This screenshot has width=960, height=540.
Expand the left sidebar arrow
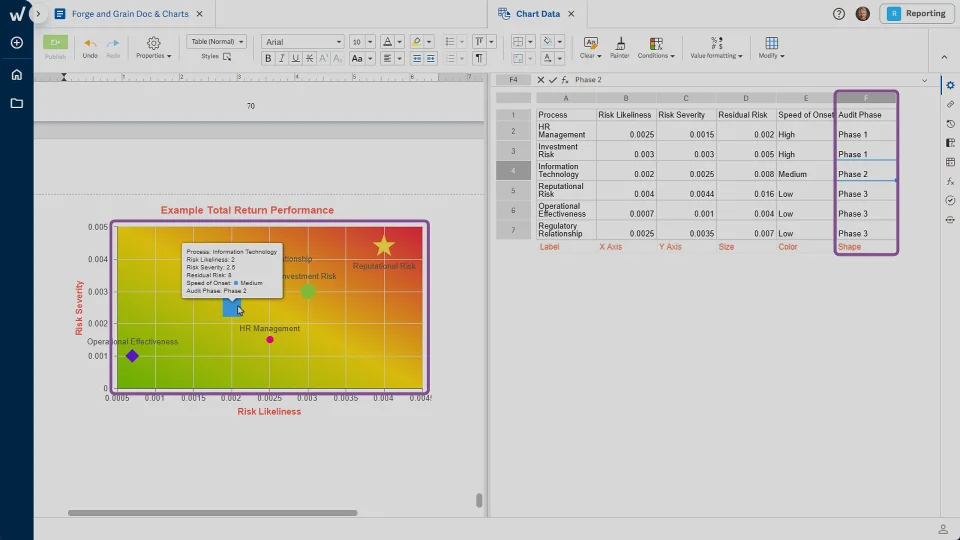click(38, 13)
